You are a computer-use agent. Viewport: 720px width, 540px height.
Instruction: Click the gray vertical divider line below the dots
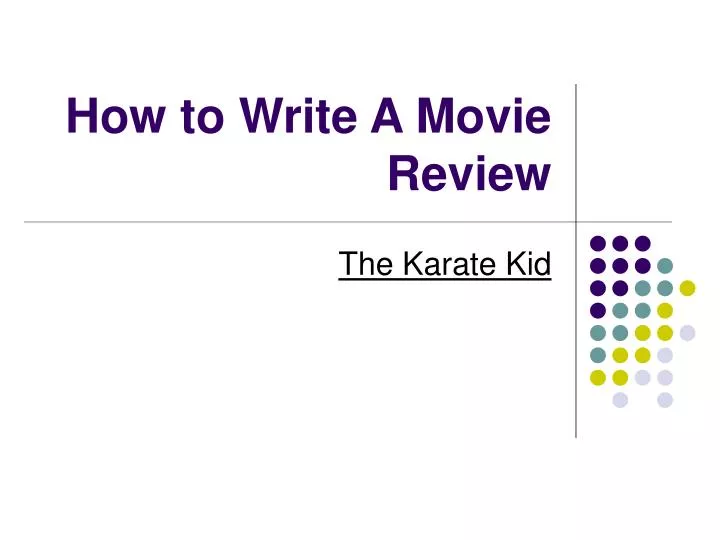(576, 422)
